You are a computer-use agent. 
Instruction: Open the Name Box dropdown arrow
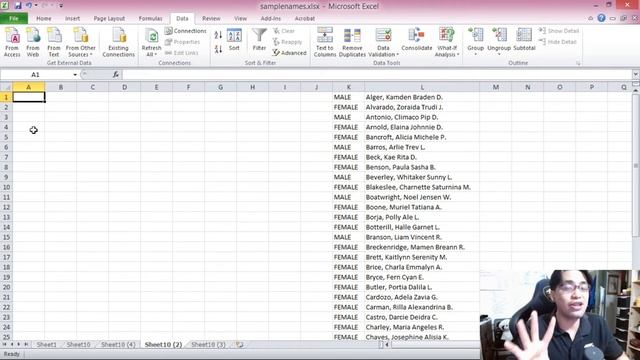pyautogui.click(x=75, y=75)
